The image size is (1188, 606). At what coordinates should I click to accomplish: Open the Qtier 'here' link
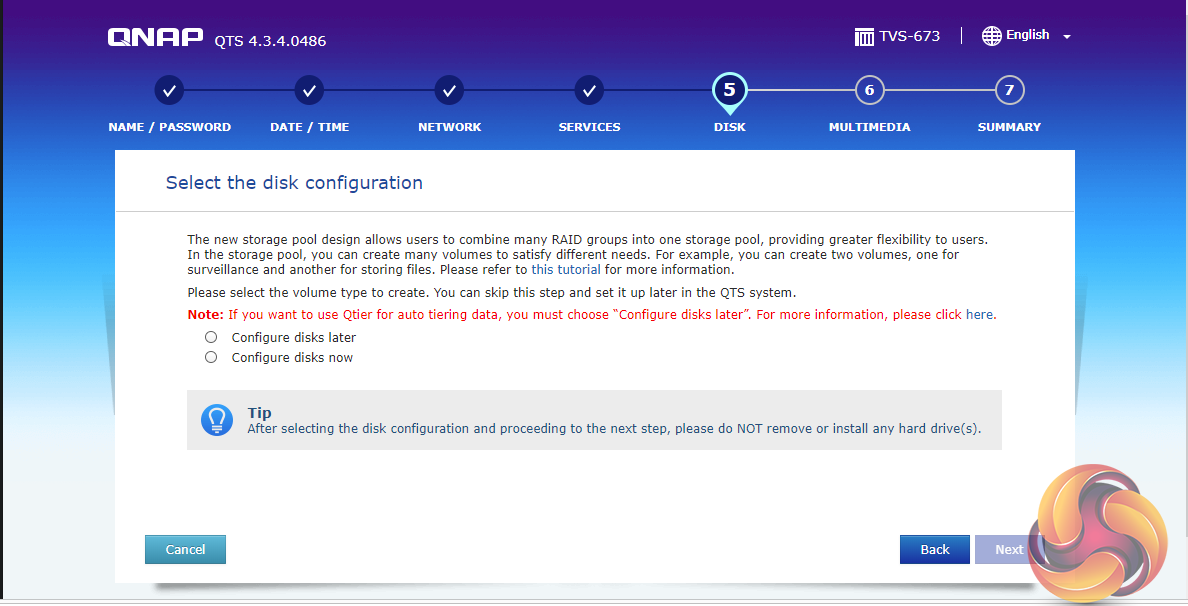click(979, 314)
